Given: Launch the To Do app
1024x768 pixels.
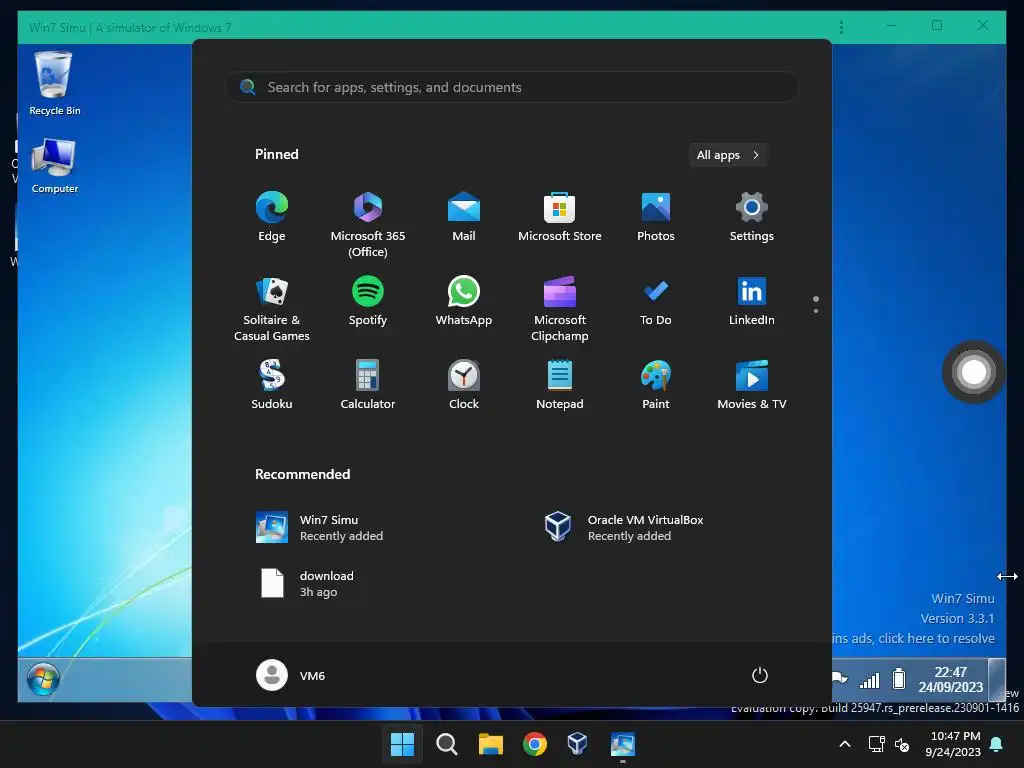Looking at the screenshot, I should coord(656,301).
